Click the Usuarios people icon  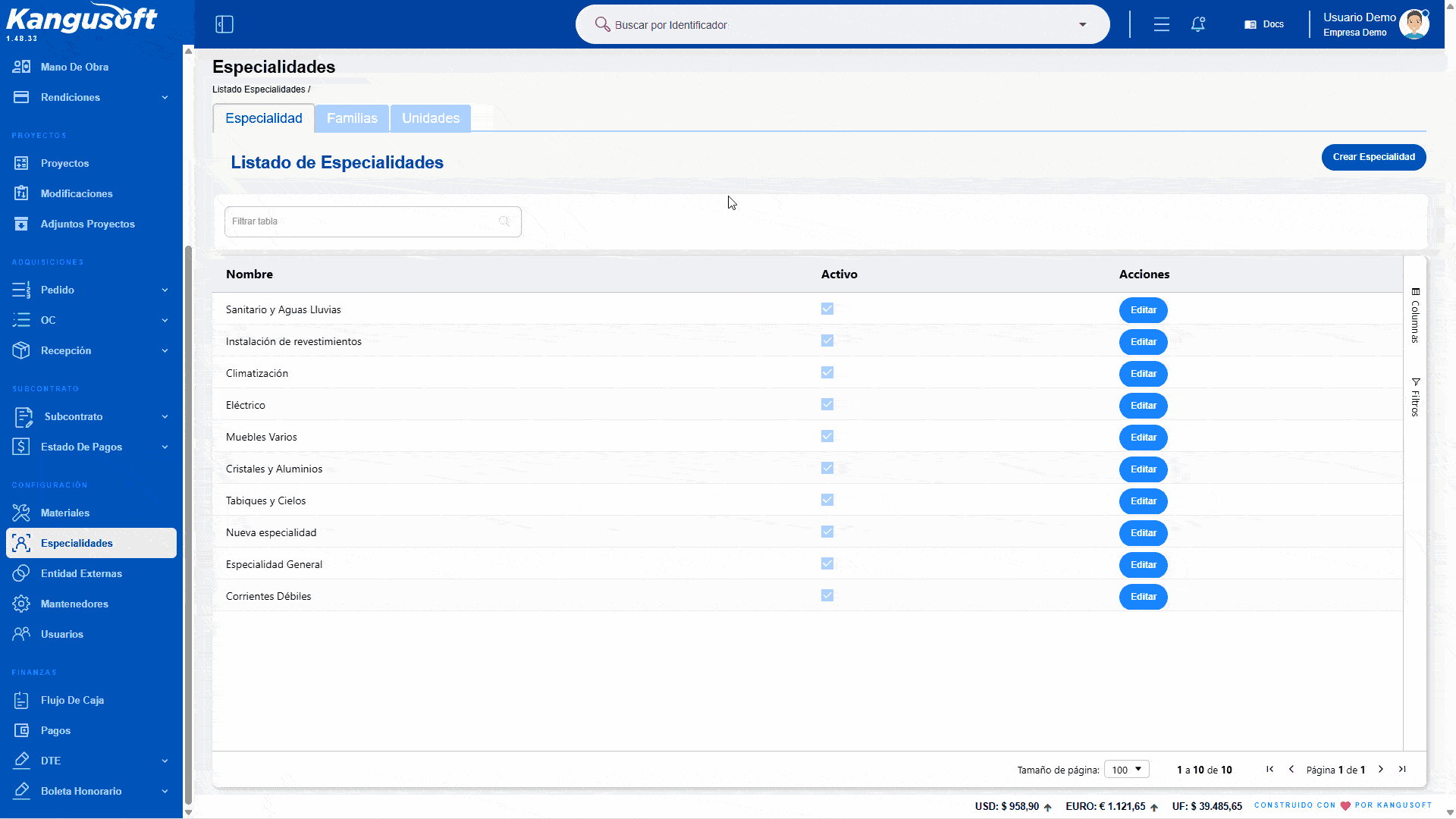[21, 634]
